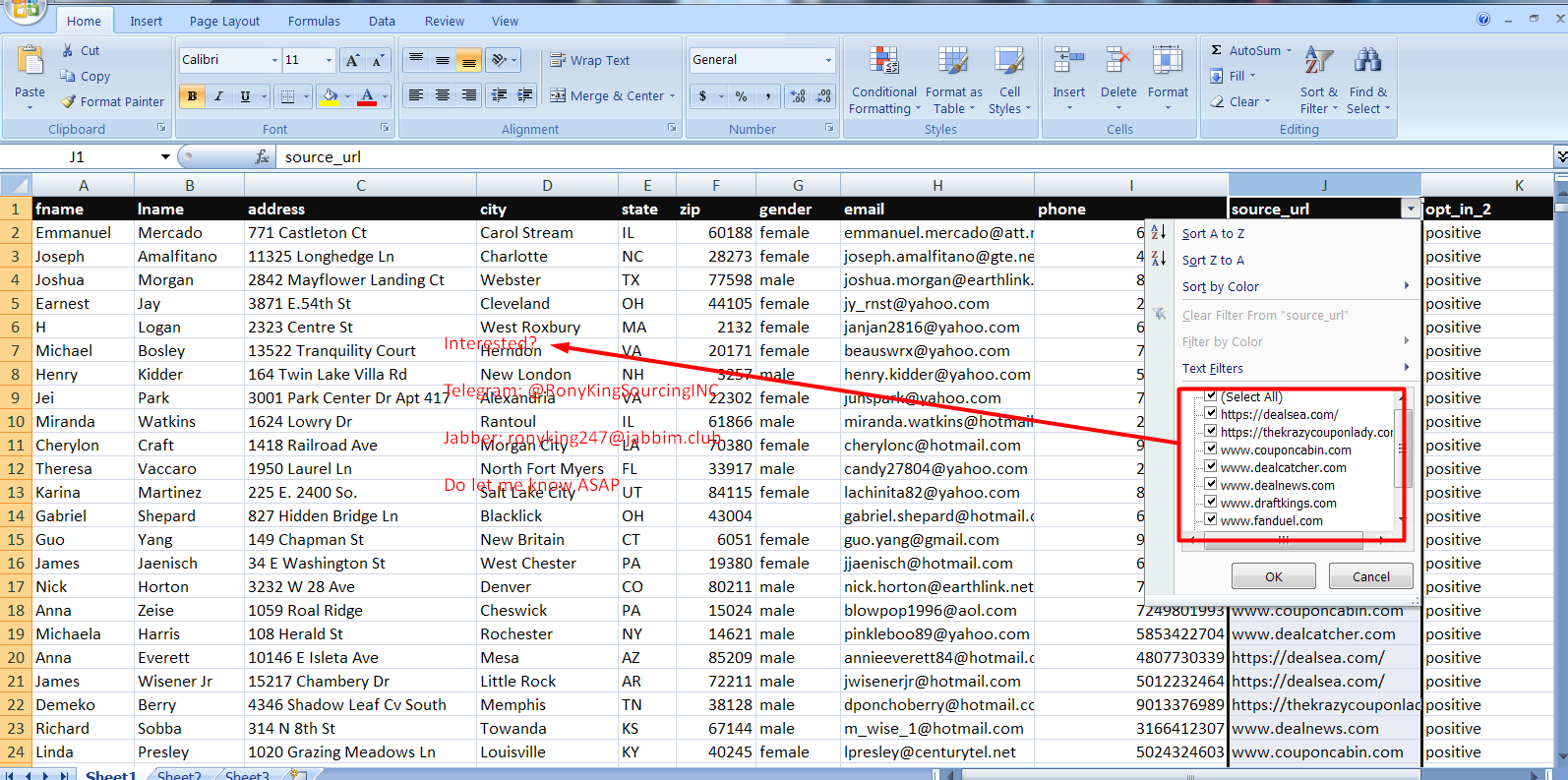Viewport: 1568px width, 780px height.
Task: Toggle Bold formatting
Action: point(192,95)
